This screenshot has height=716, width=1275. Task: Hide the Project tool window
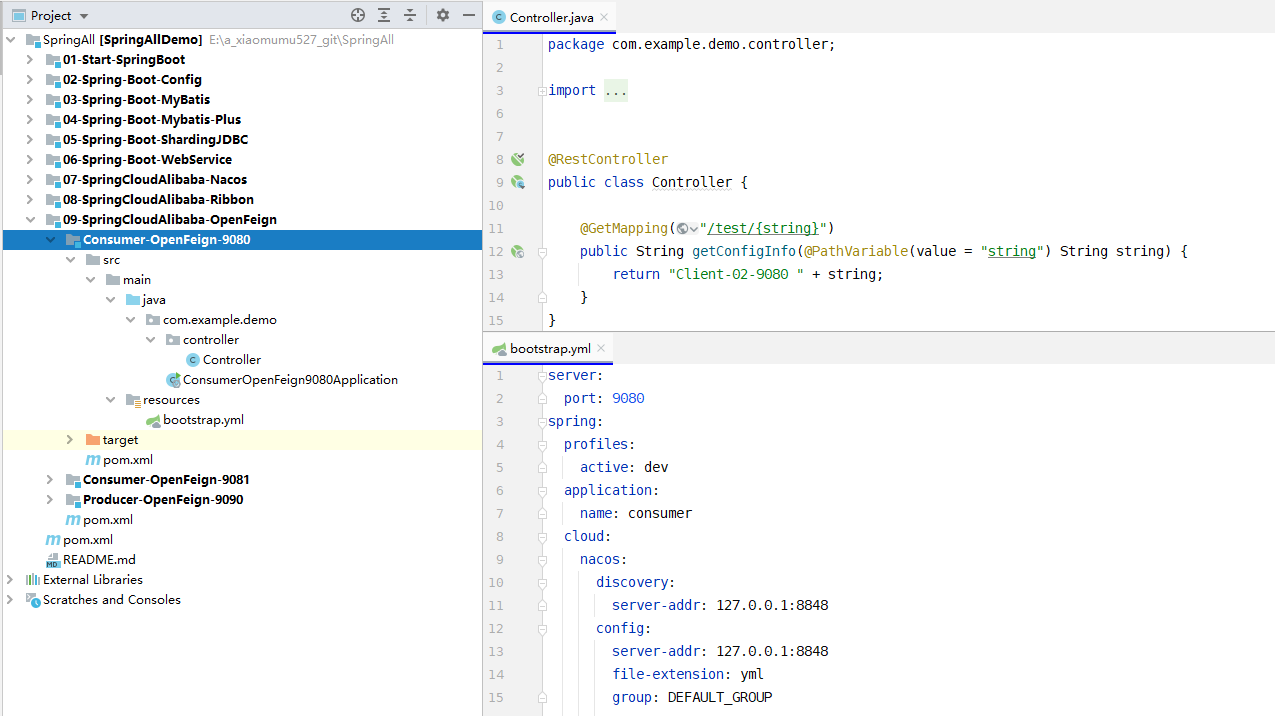(469, 15)
